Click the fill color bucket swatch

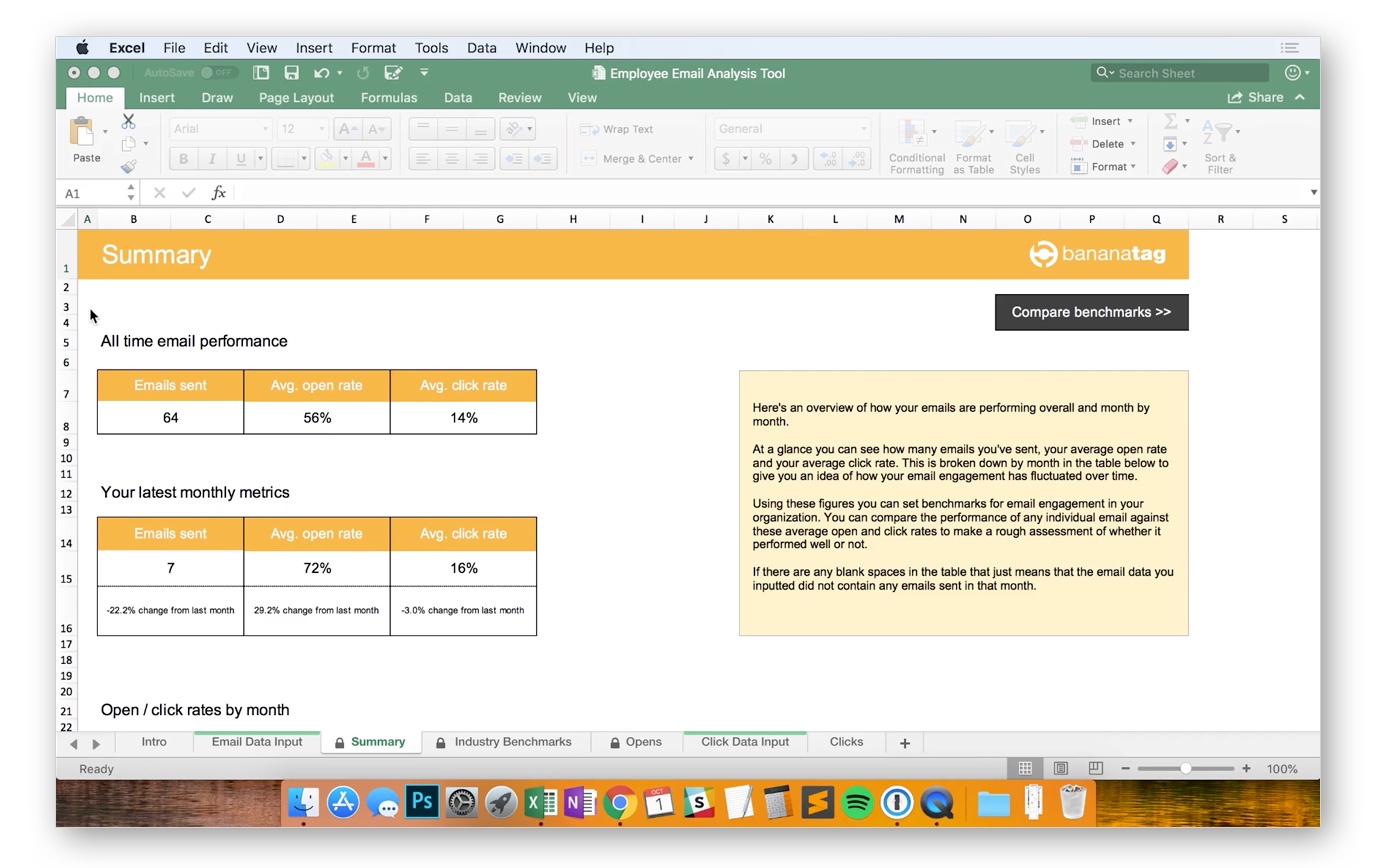(x=326, y=159)
